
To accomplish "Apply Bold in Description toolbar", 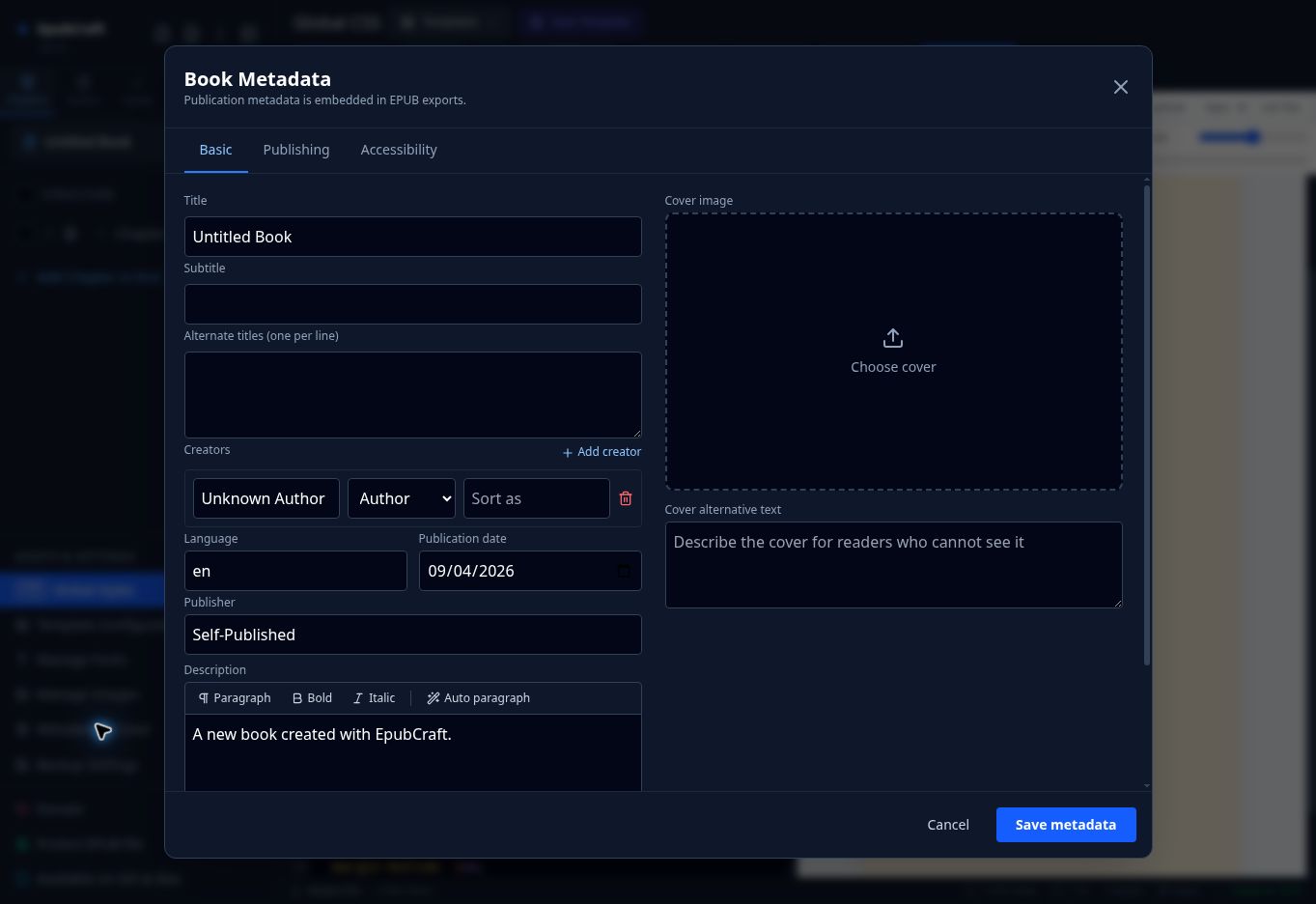I will click(312, 698).
